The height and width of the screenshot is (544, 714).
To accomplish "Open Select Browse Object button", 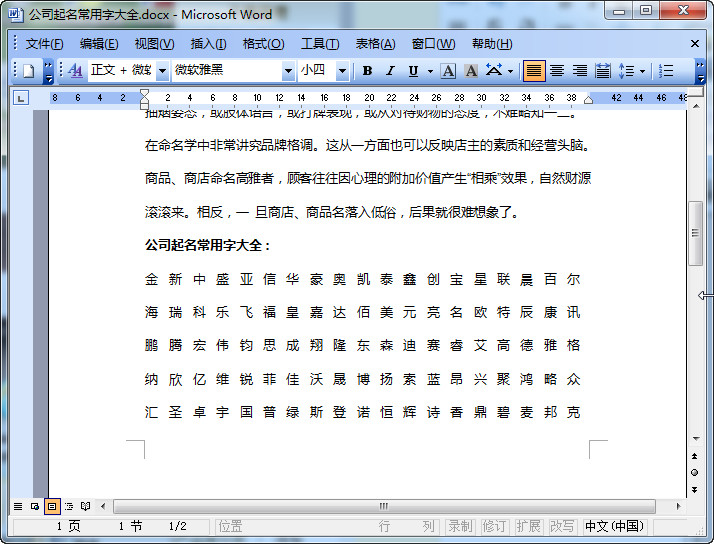I will [694, 473].
